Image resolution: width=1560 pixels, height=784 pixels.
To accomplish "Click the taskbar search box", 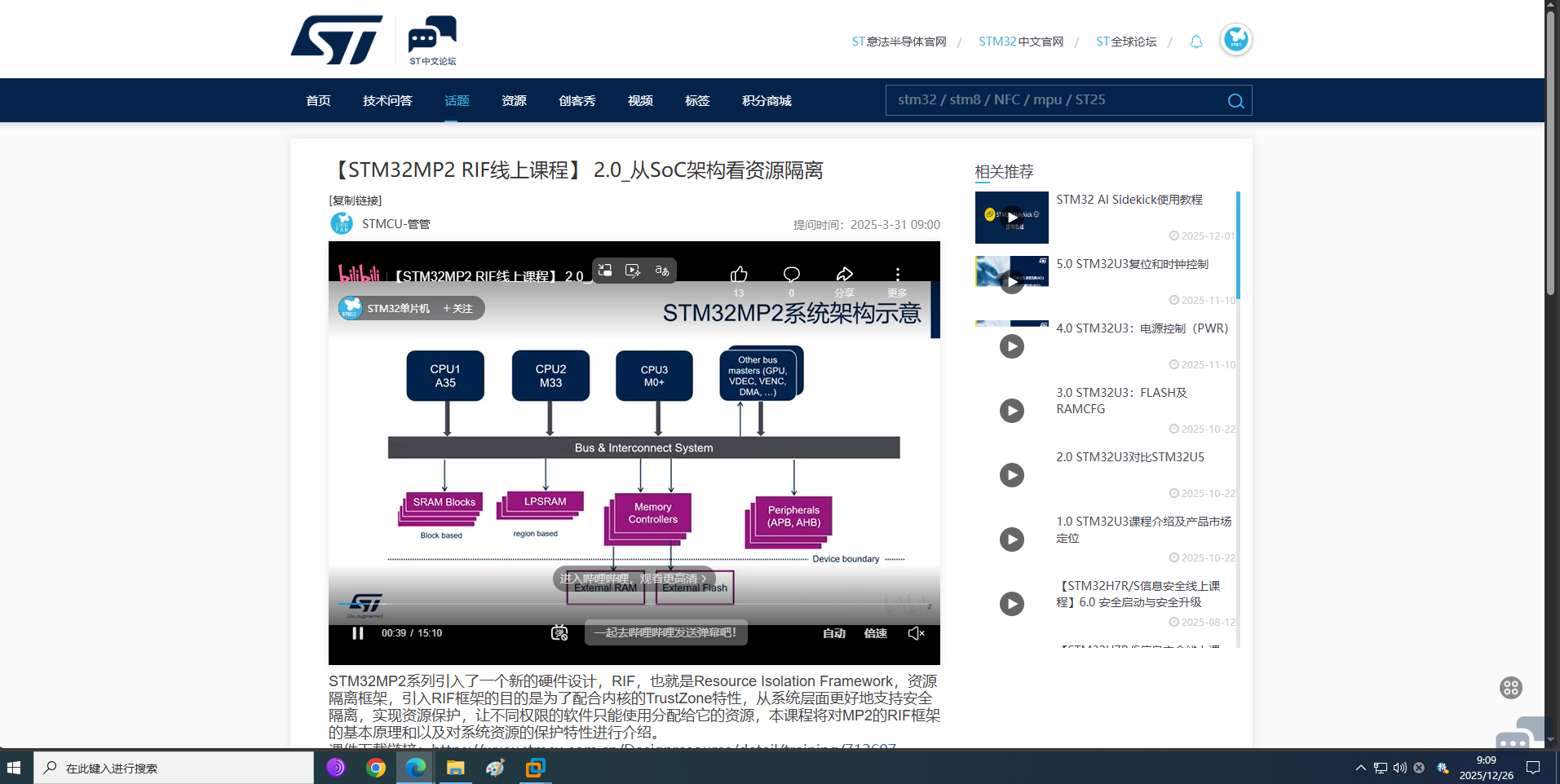I will [x=174, y=768].
